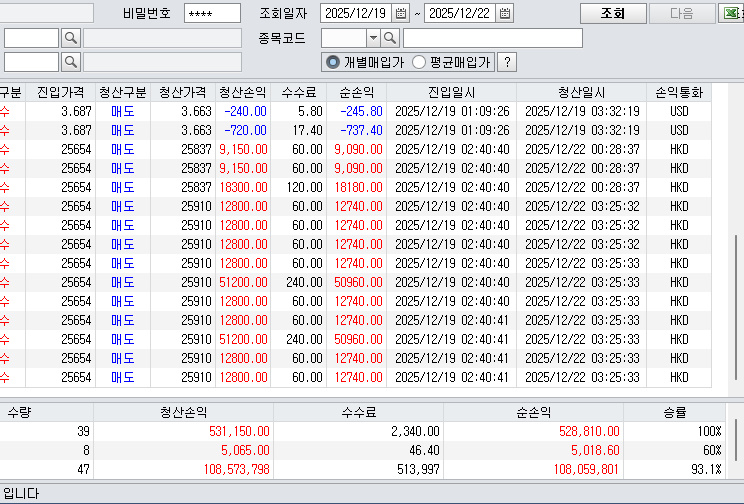Click the summary panel's vertical scrollbar
744x504 pixels.
pos(735,440)
